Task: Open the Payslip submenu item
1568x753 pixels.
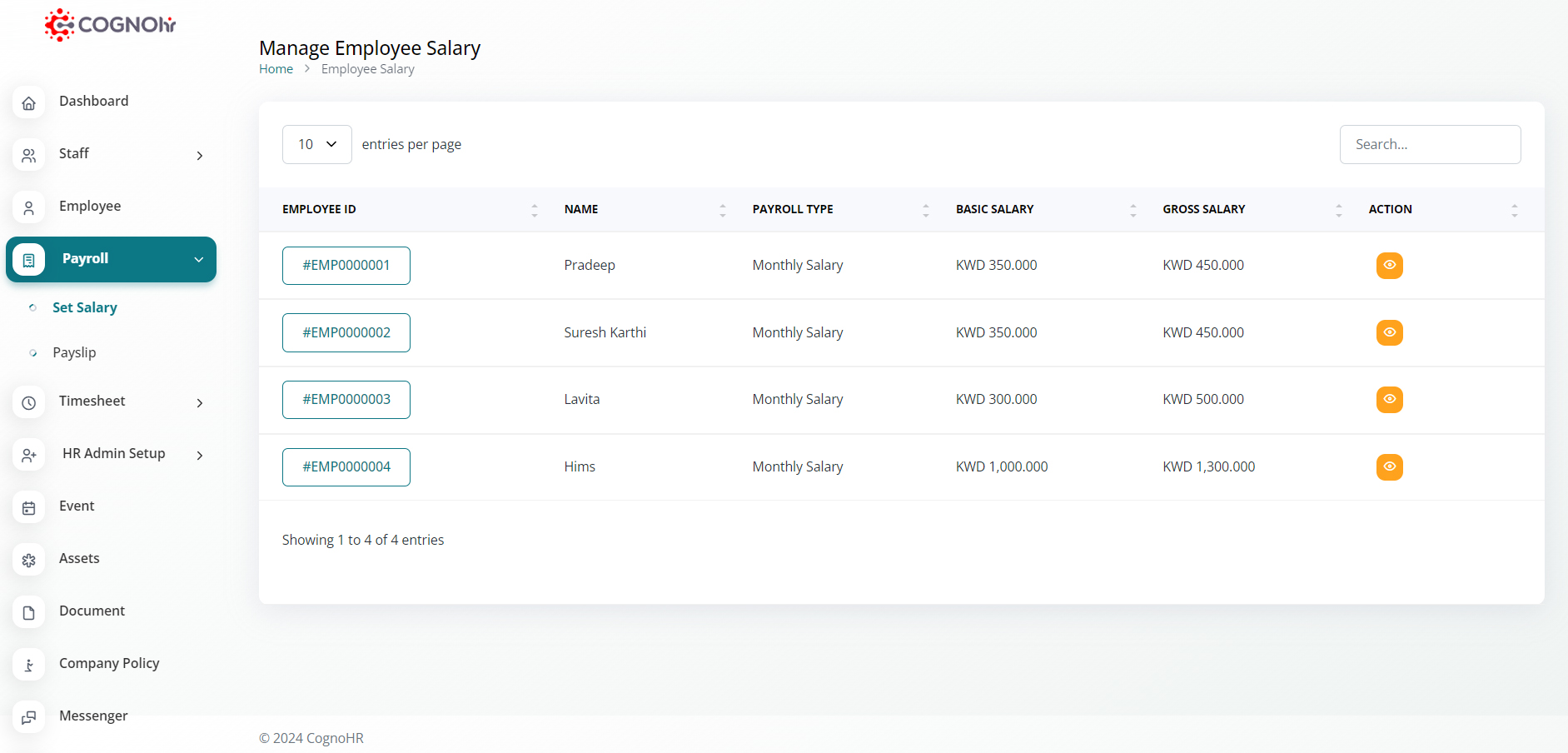Action: (x=74, y=352)
